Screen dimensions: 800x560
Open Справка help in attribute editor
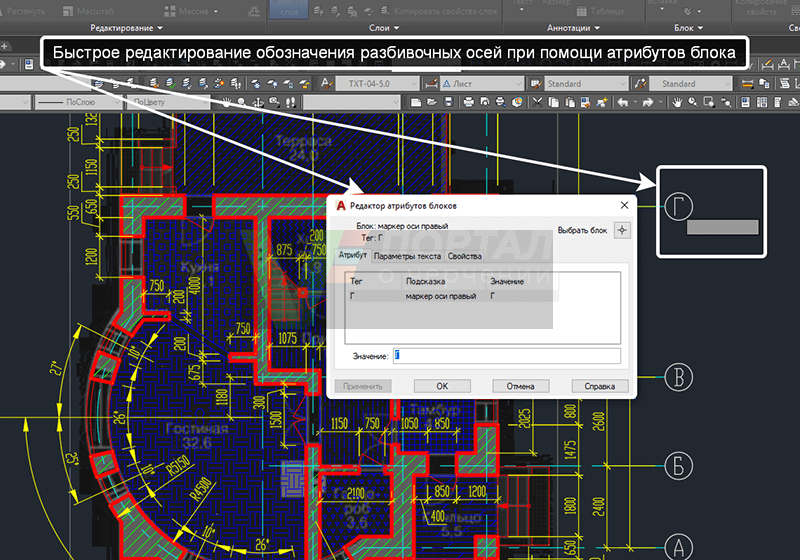click(599, 386)
